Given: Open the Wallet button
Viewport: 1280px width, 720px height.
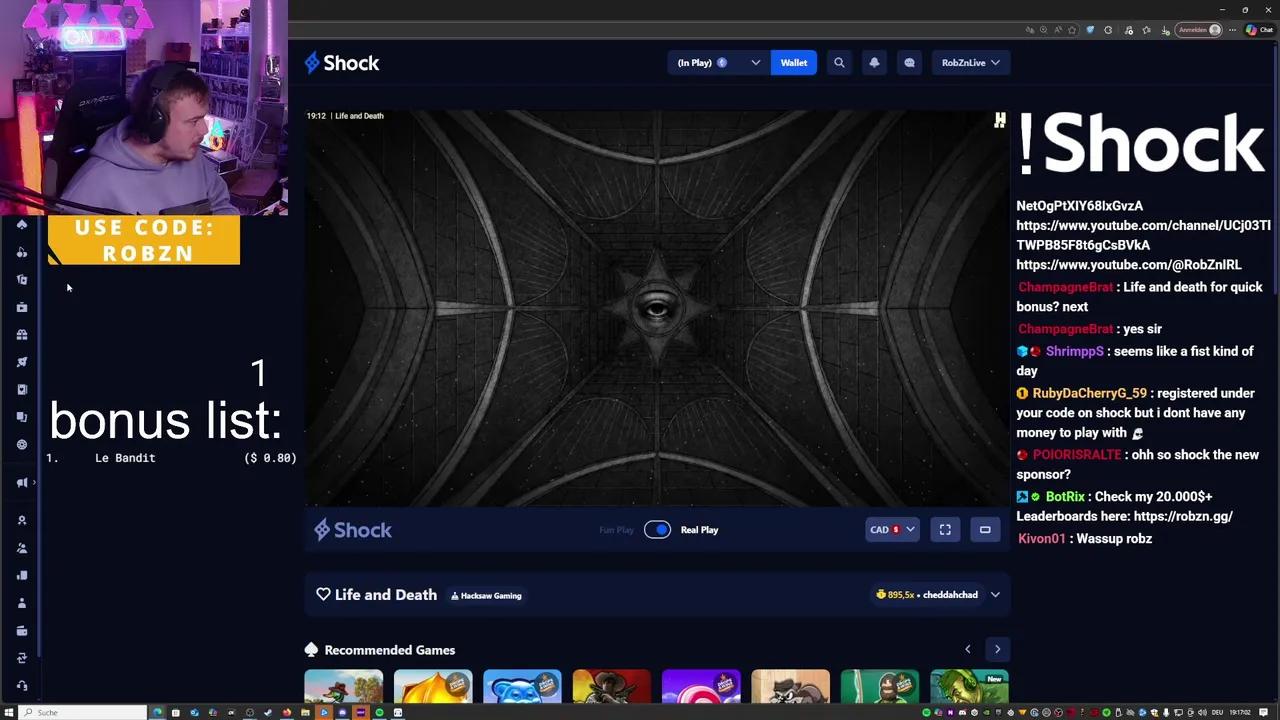Looking at the screenshot, I should coord(793,62).
